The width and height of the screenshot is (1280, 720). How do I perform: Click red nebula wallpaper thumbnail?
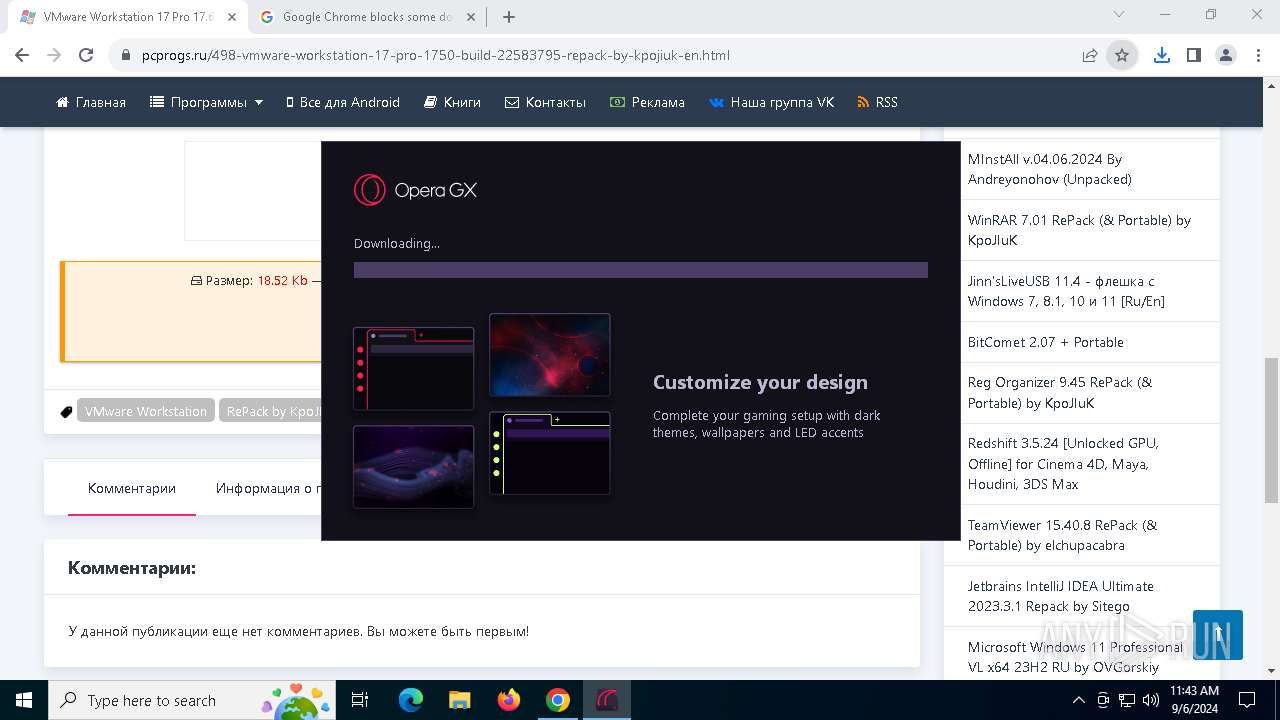tap(550, 355)
